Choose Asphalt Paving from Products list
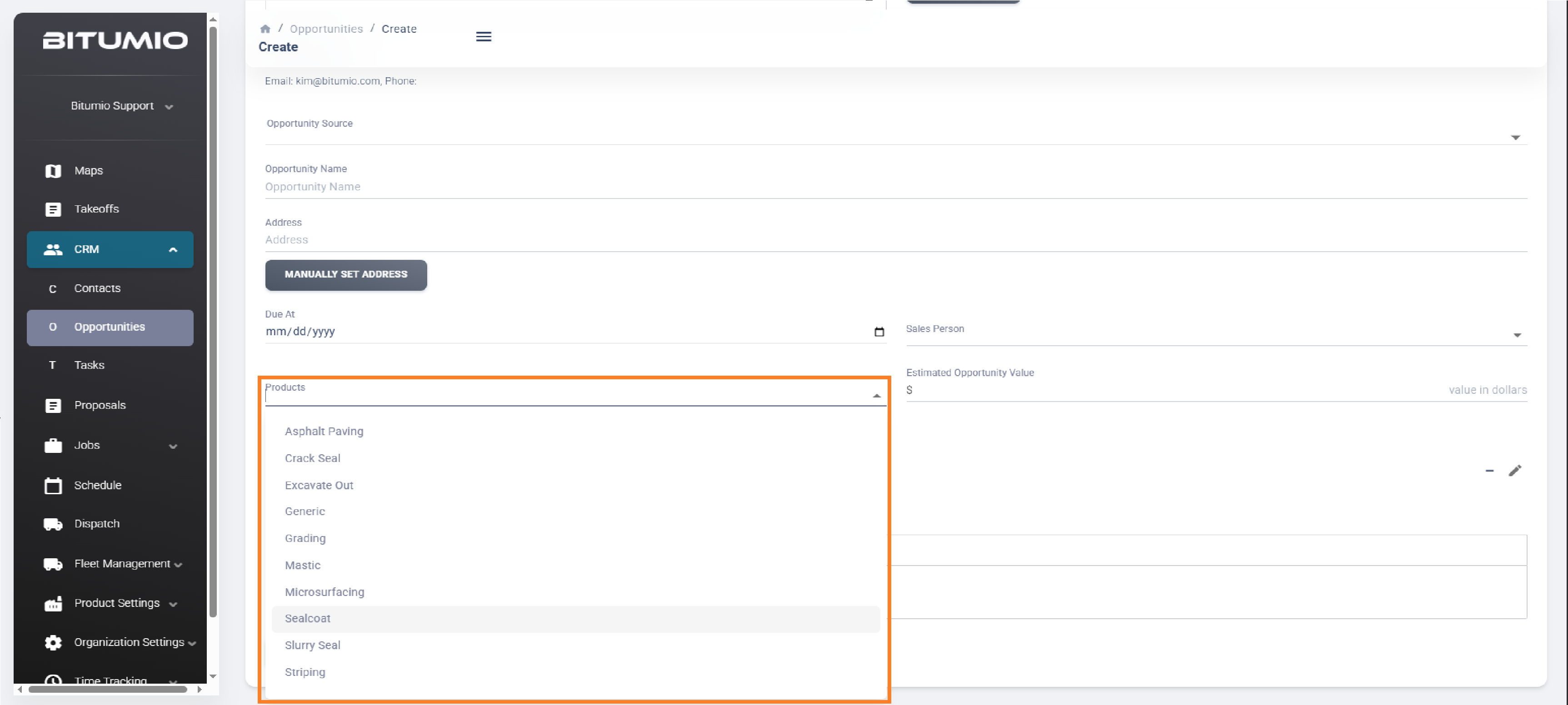 pyautogui.click(x=576, y=431)
